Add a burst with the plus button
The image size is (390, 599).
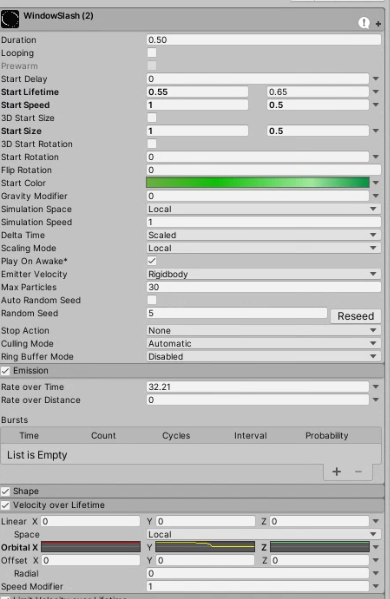(337, 471)
